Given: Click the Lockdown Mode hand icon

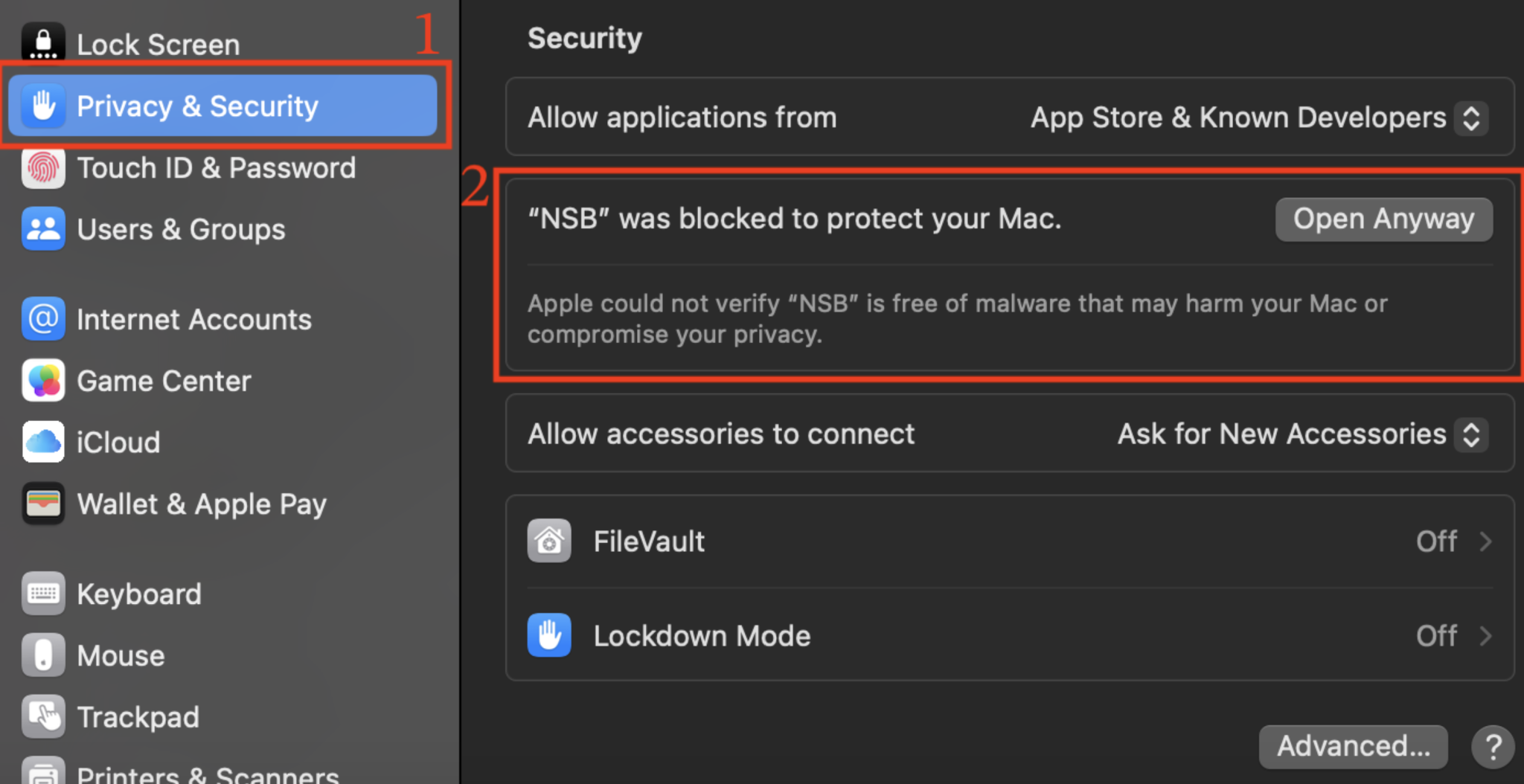Looking at the screenshot, I should (549, 635).
